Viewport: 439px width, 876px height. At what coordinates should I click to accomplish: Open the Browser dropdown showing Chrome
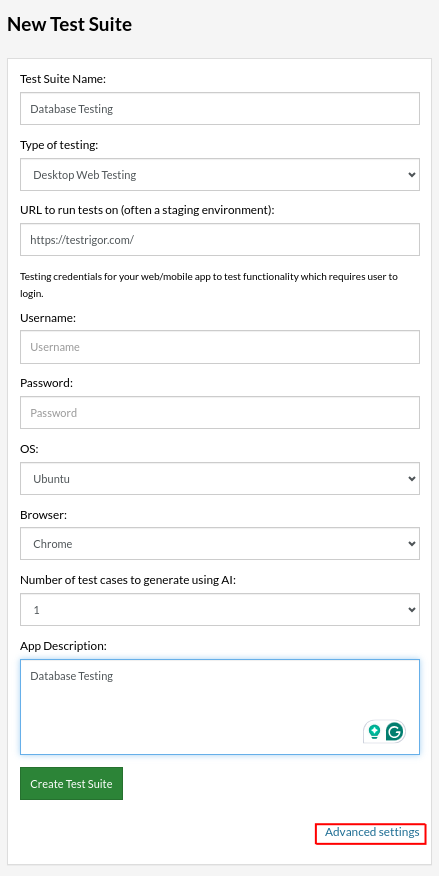[x=220, y=544]
